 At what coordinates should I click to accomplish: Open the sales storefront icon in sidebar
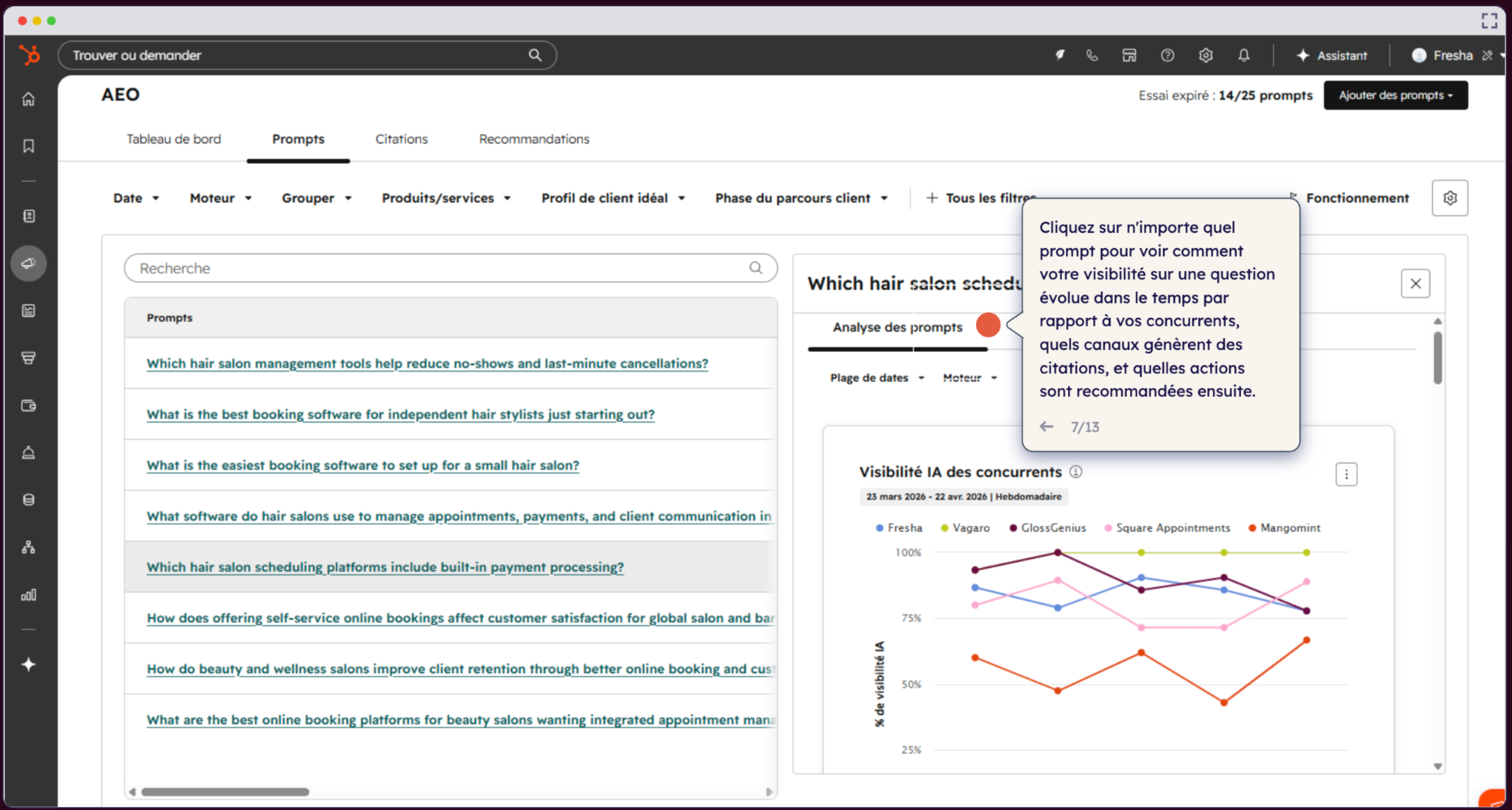(29, 358)
